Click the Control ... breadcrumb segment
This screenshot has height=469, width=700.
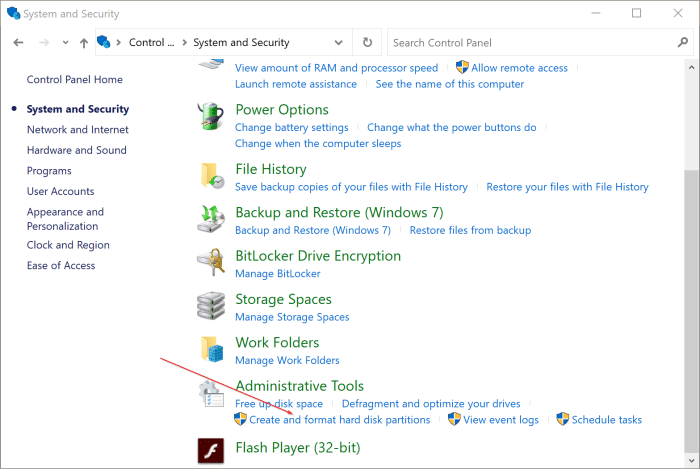tap(151, 42)
